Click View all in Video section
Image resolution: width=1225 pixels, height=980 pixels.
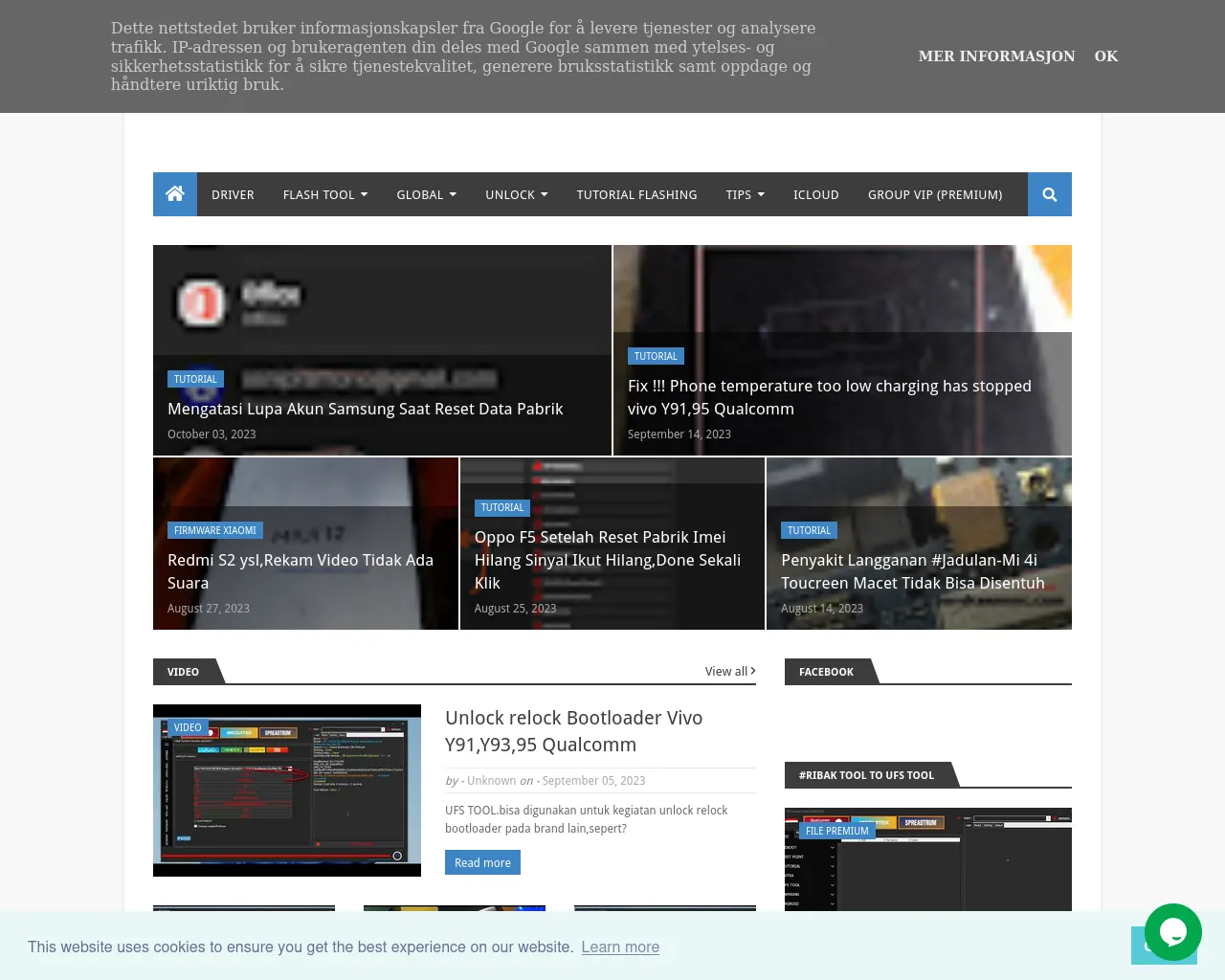[x=729, y=671]
